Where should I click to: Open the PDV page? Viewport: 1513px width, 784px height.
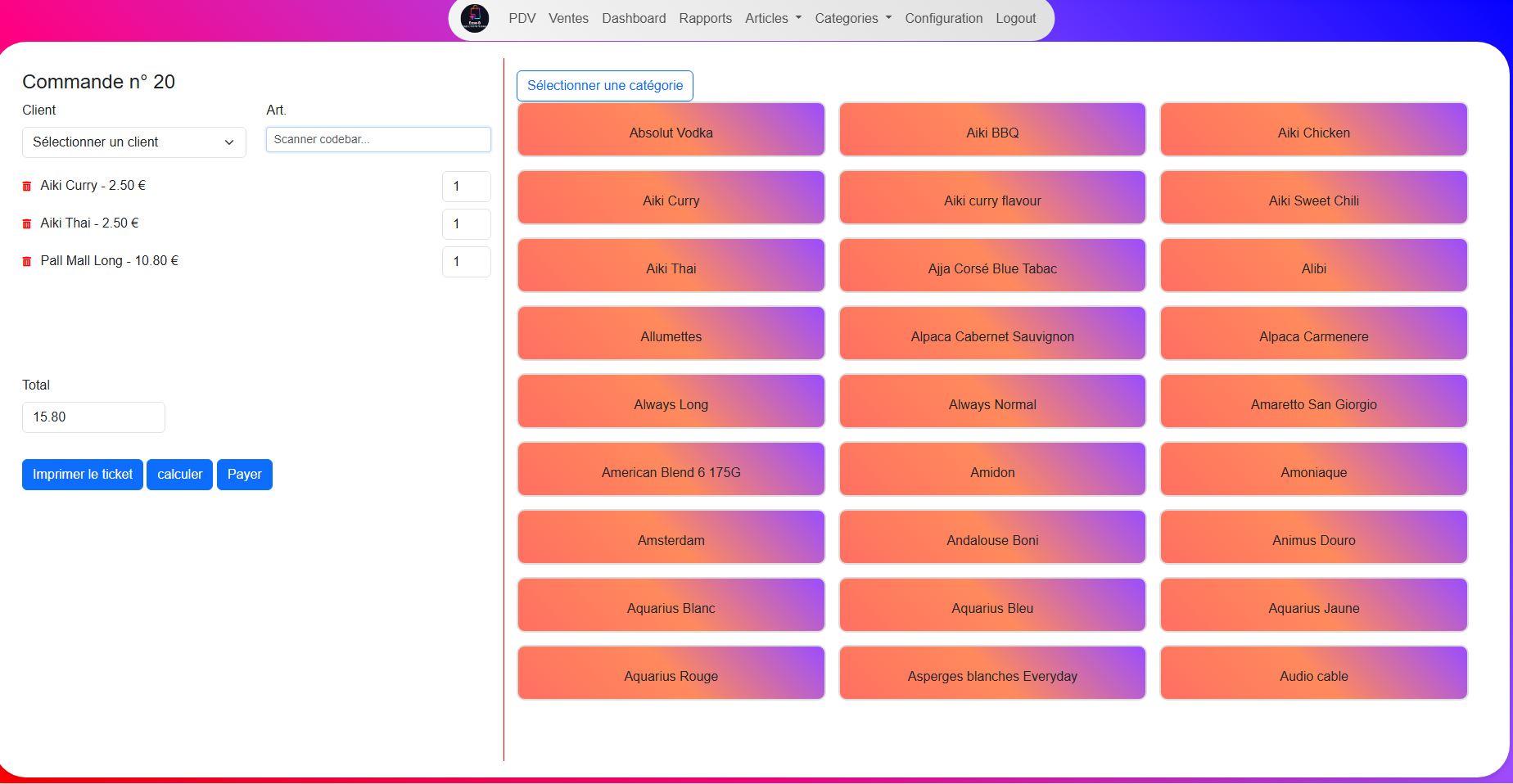click(x=522, y=18)
